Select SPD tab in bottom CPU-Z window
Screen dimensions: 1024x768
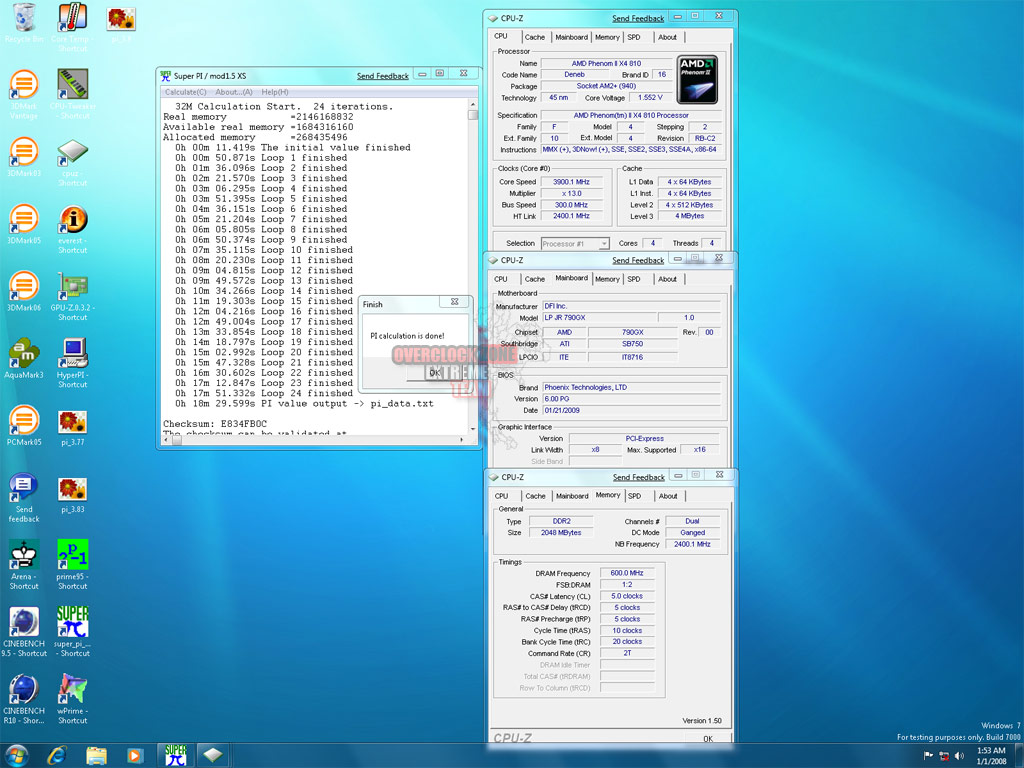click(634, 496)
